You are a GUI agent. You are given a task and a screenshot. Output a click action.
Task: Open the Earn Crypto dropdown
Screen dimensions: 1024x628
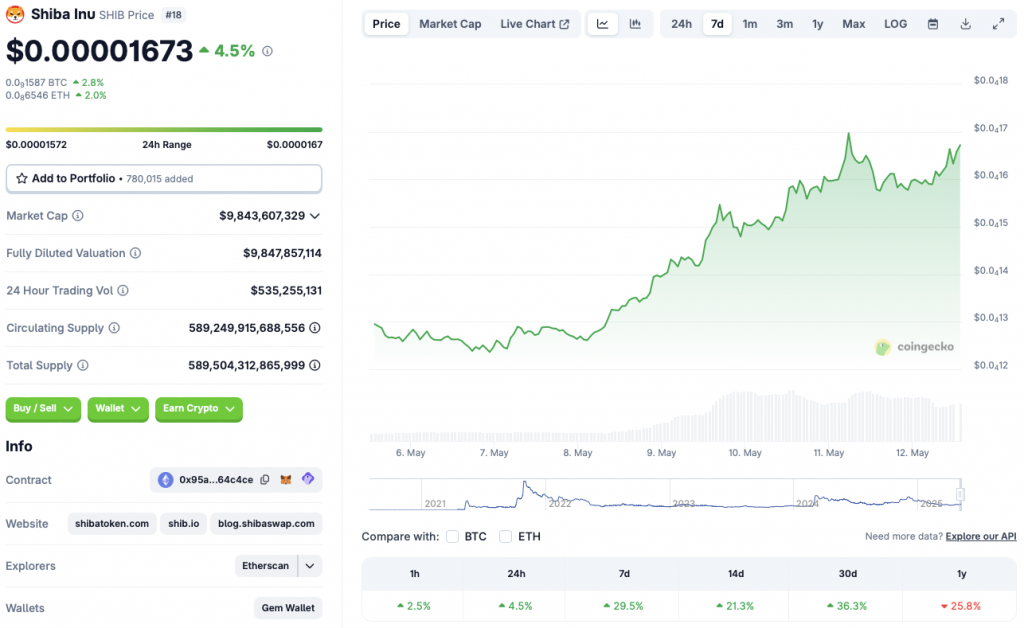199,409
